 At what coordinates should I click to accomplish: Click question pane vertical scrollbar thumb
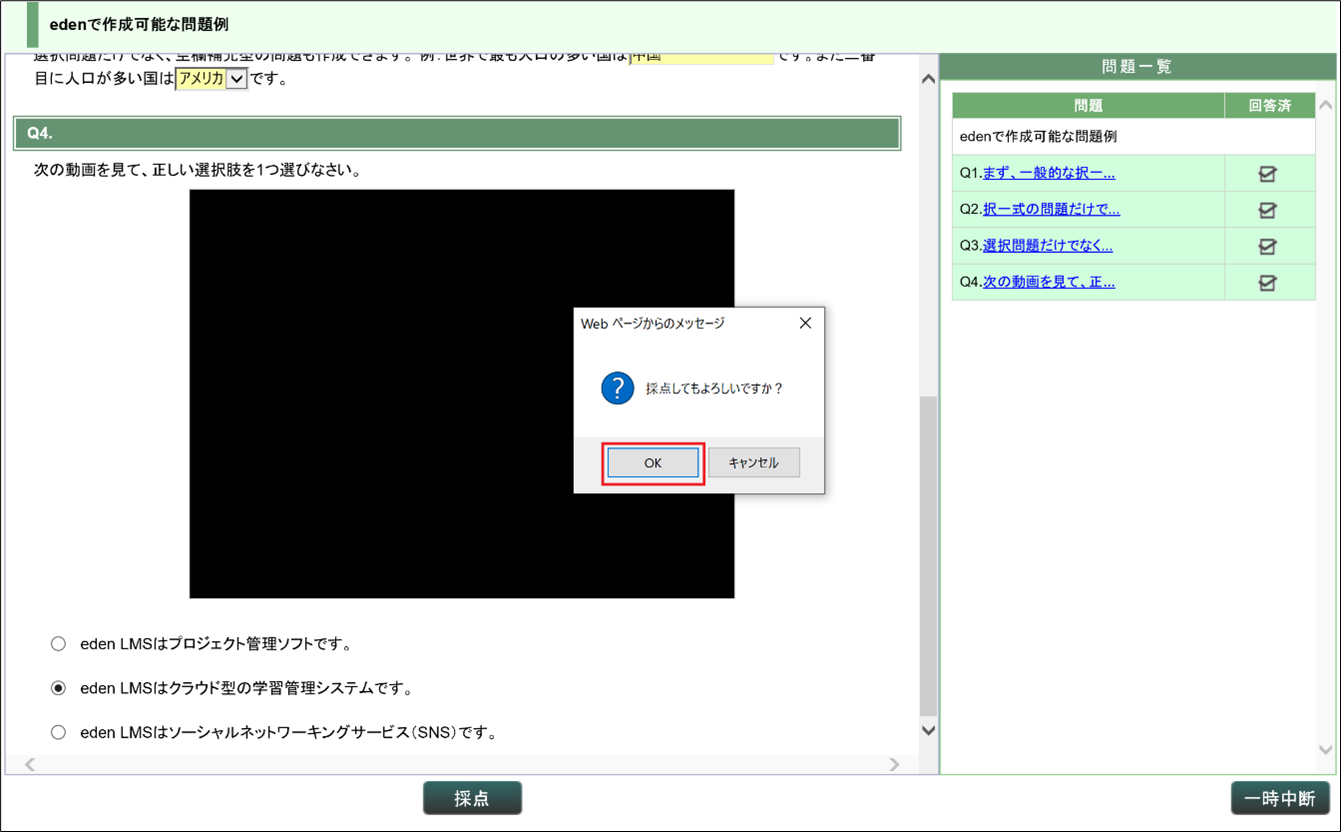point(928,556)
